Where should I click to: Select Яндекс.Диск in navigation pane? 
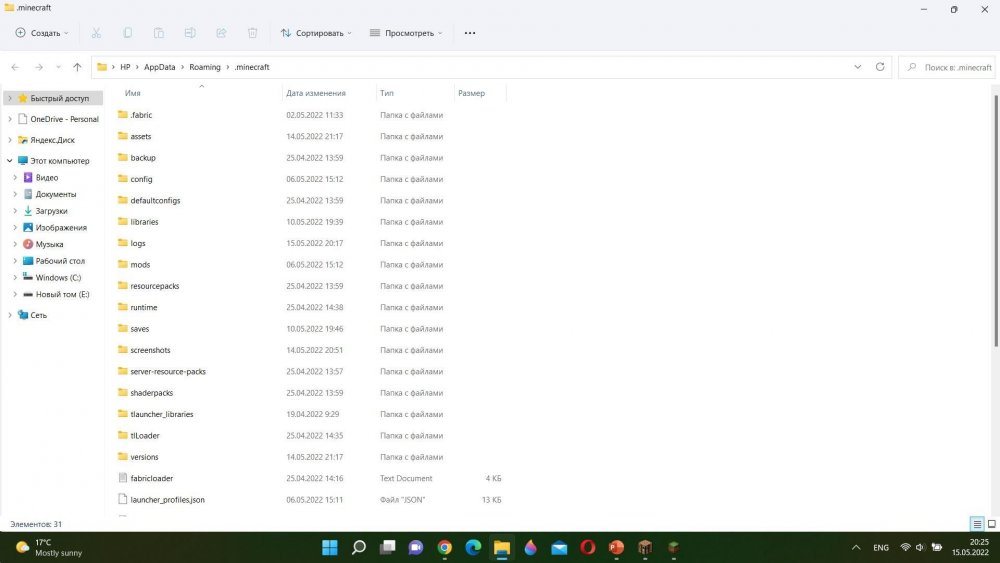click(52, 140)
